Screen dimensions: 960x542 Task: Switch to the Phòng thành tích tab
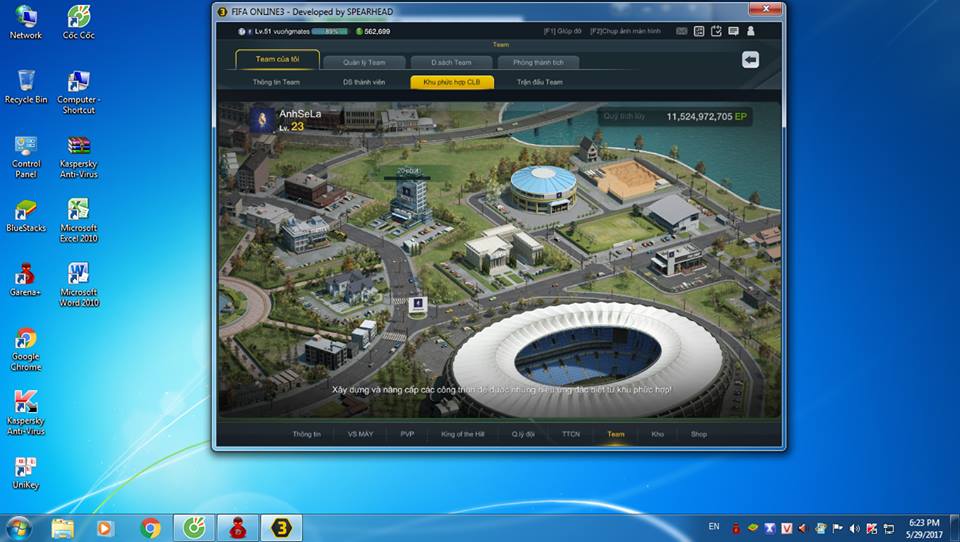click(538, 62)
